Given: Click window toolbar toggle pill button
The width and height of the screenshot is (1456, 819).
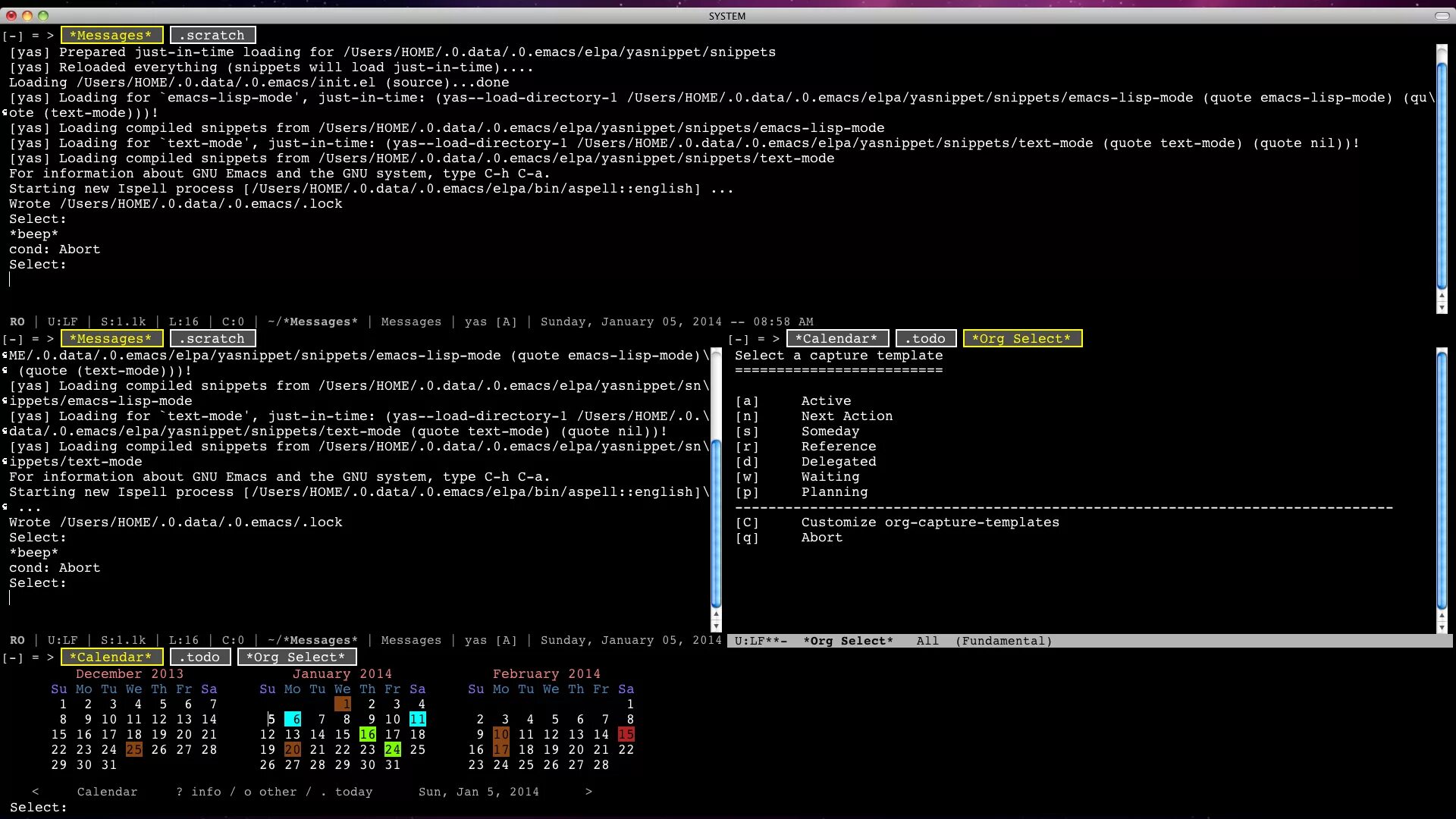Looking at the screenshot, I should [1442, 15].
